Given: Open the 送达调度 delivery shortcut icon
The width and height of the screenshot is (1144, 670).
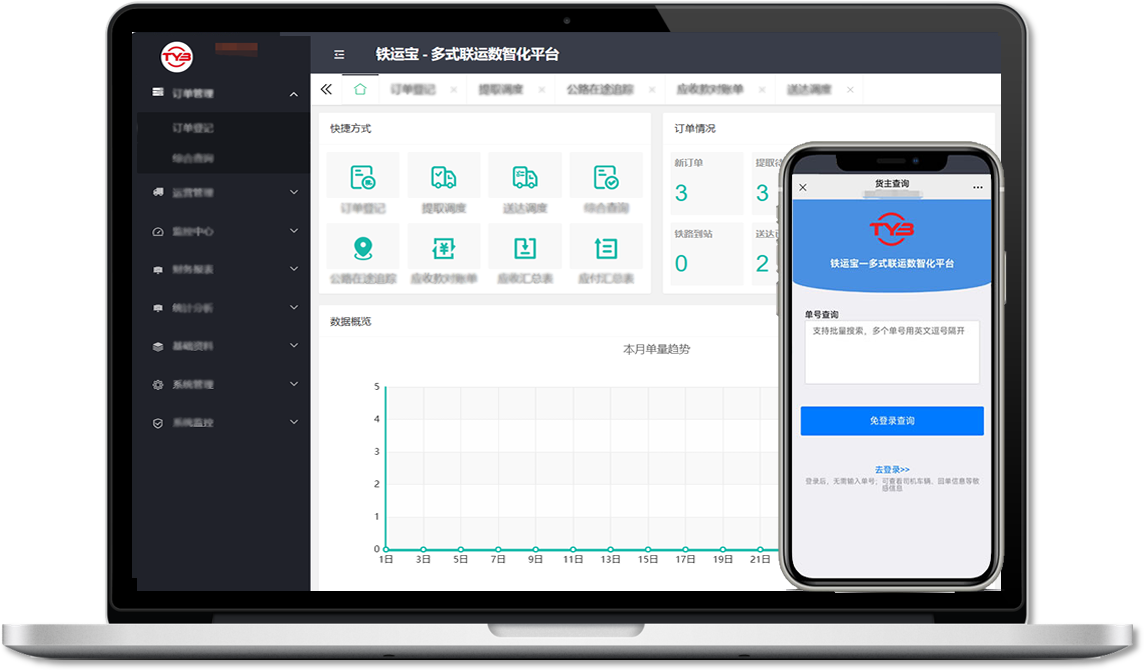Looking at the screenshot, I should click(525, 178).
